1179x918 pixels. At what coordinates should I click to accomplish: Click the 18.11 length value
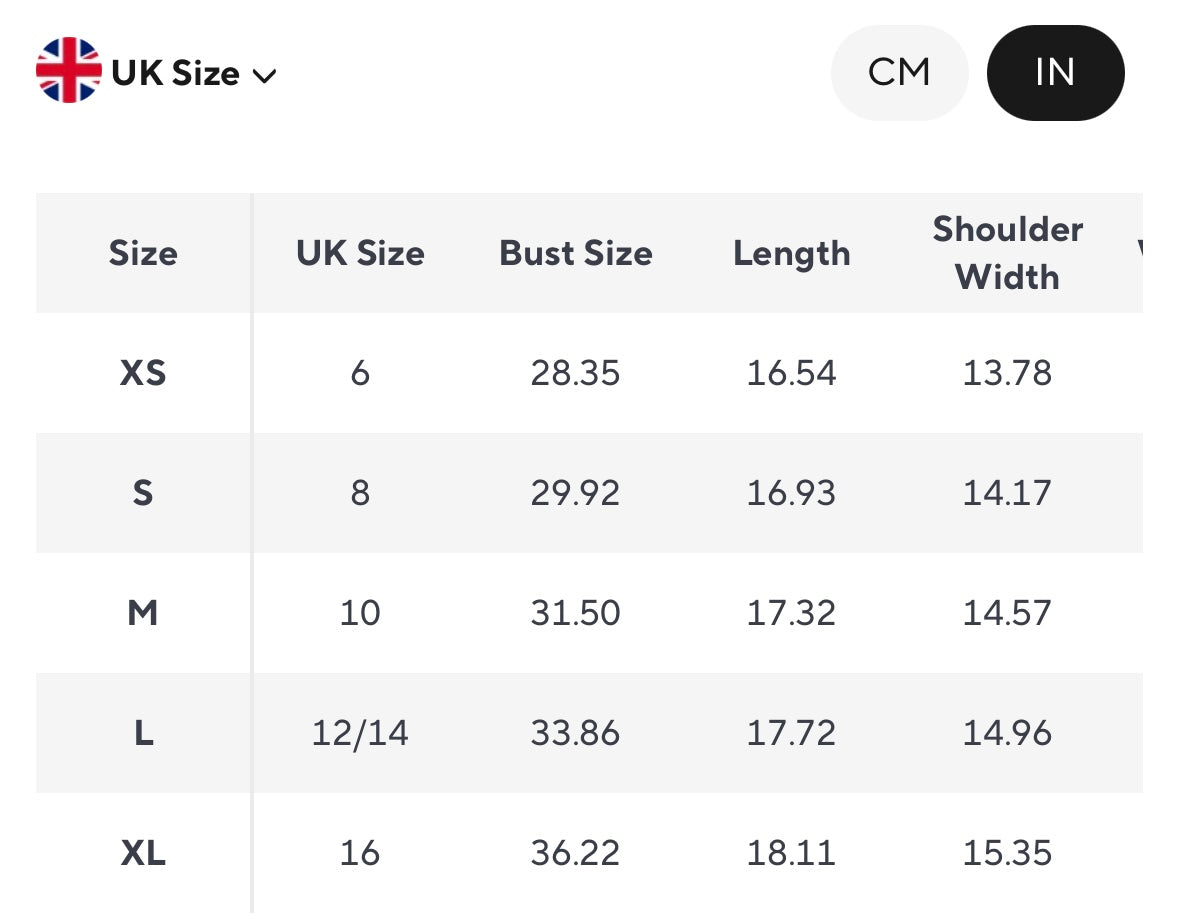coord(792,853)
